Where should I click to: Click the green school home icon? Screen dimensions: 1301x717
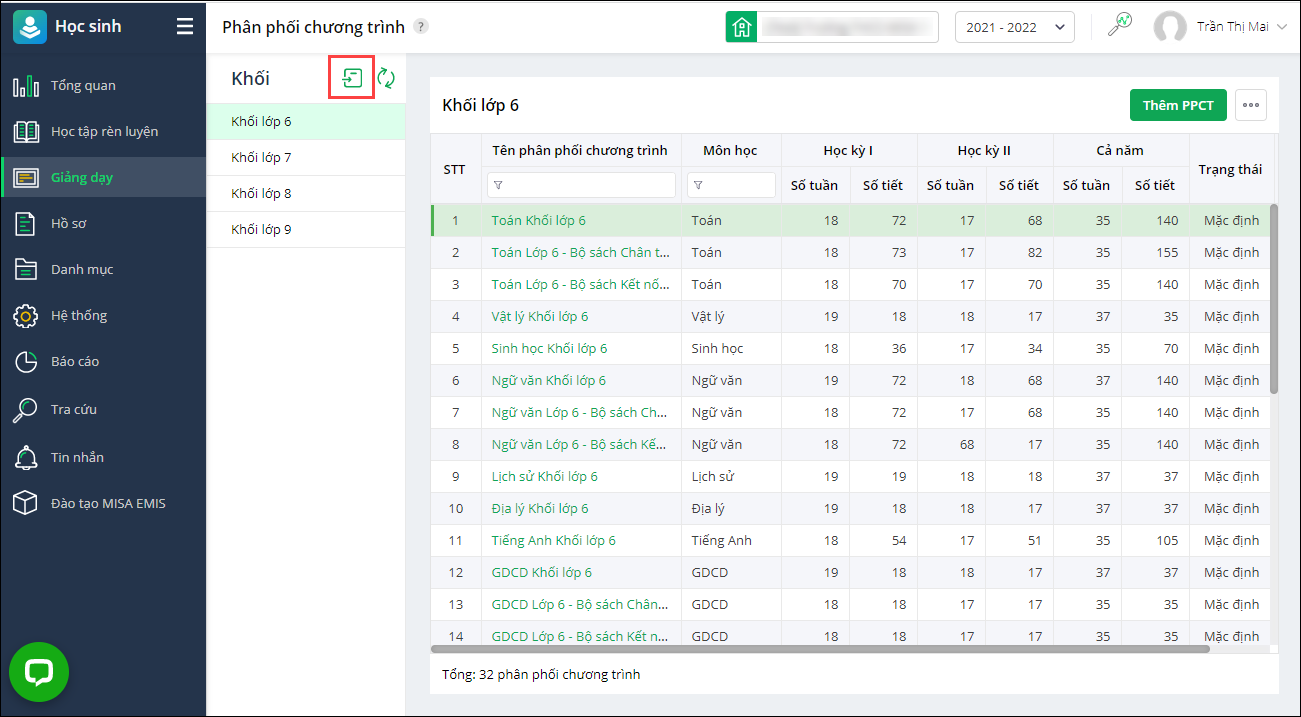741,27
